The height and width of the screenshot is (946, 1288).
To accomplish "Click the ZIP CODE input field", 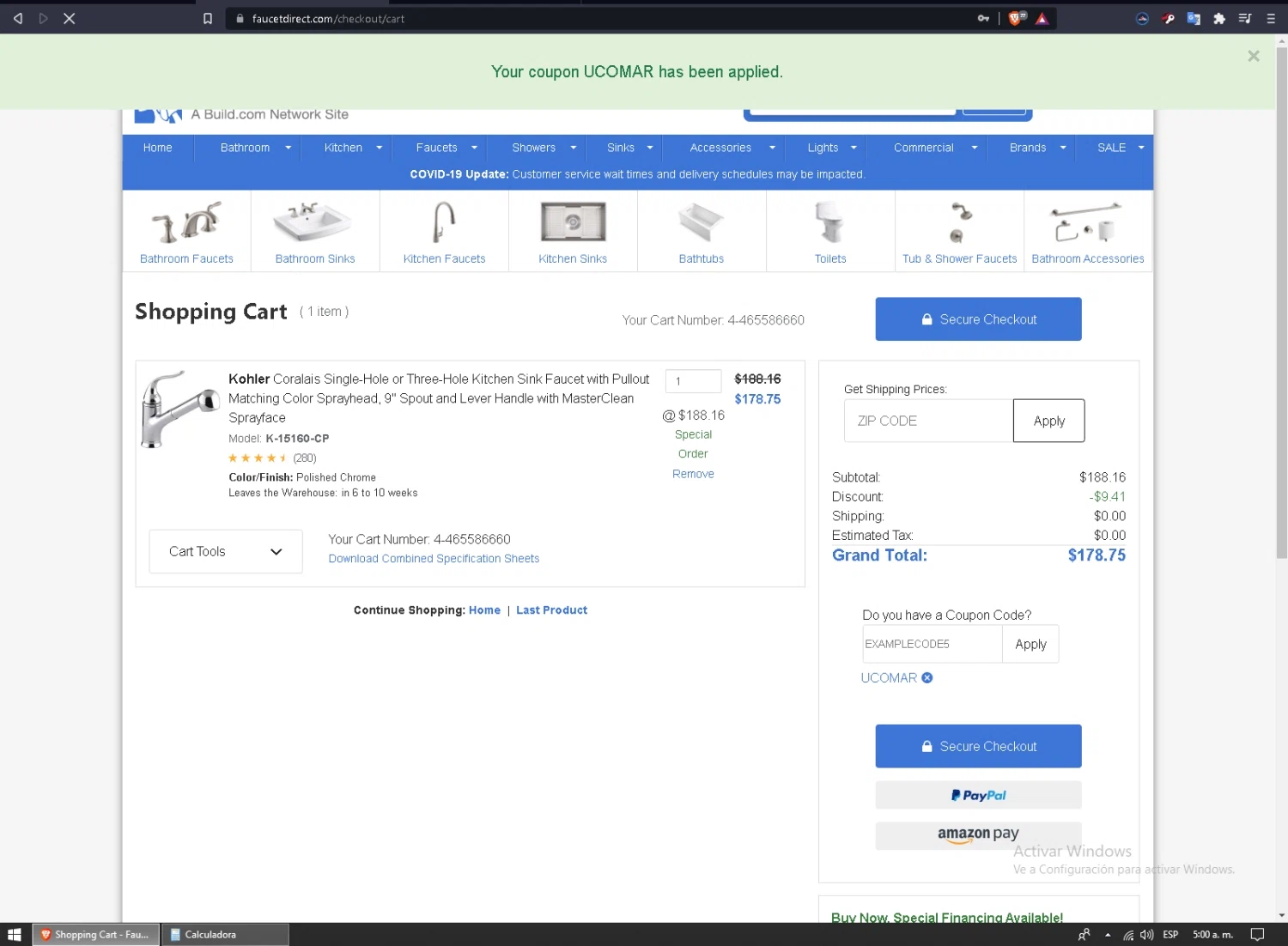I will coord(928,421).
